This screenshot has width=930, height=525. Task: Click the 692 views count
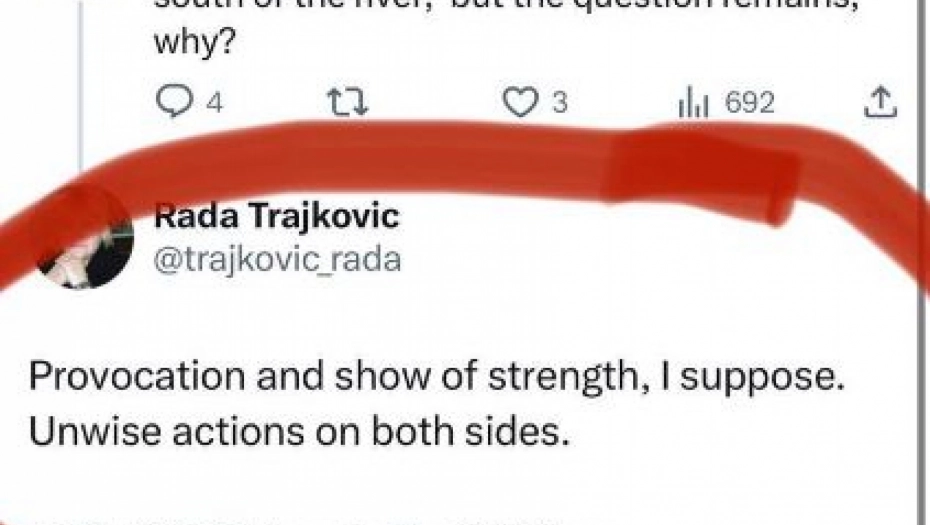pyautogui.click(x=749, y=103)
